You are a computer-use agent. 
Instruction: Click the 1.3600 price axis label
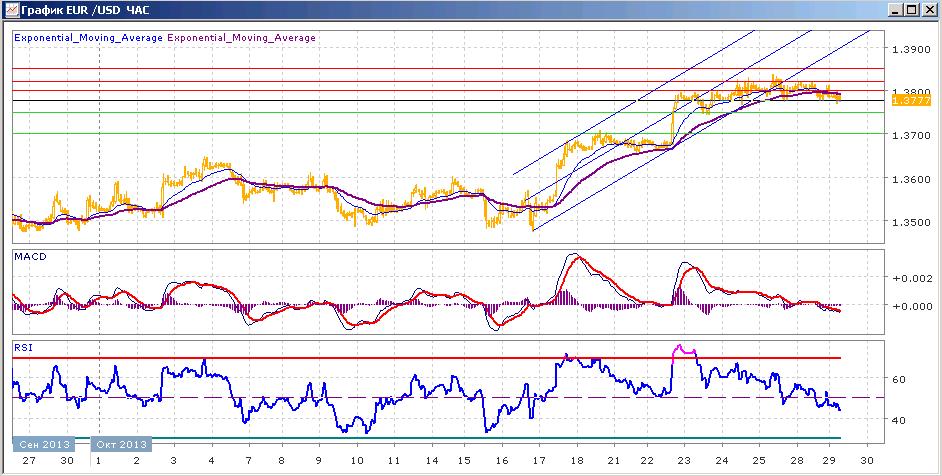tap(910, 180)
